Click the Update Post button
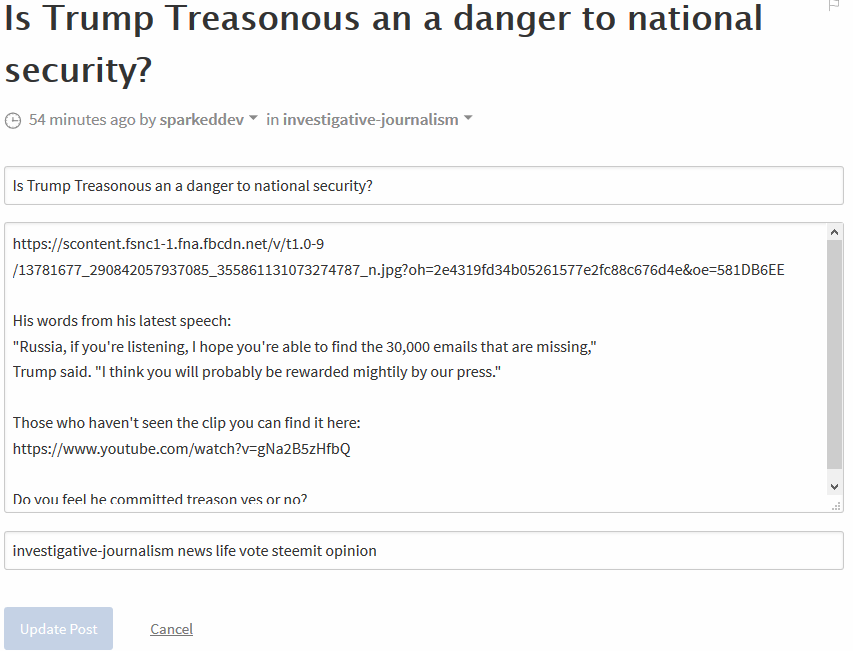The width and height of the screenshot is (853, 651). (x=59, y=629)
